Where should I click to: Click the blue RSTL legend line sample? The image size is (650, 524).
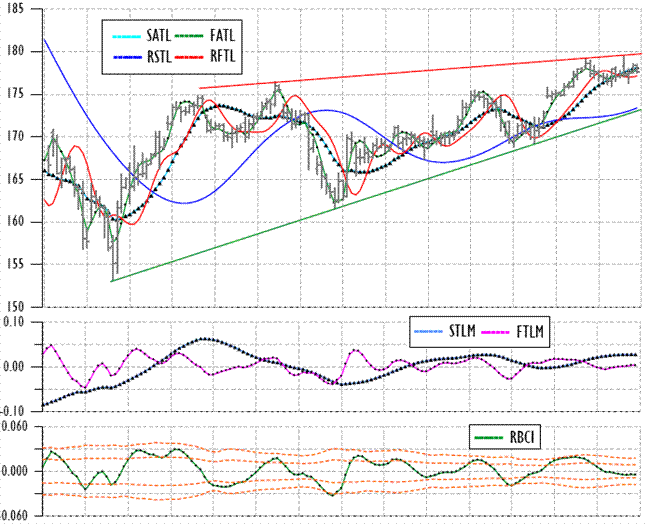[x=127, y=57]
